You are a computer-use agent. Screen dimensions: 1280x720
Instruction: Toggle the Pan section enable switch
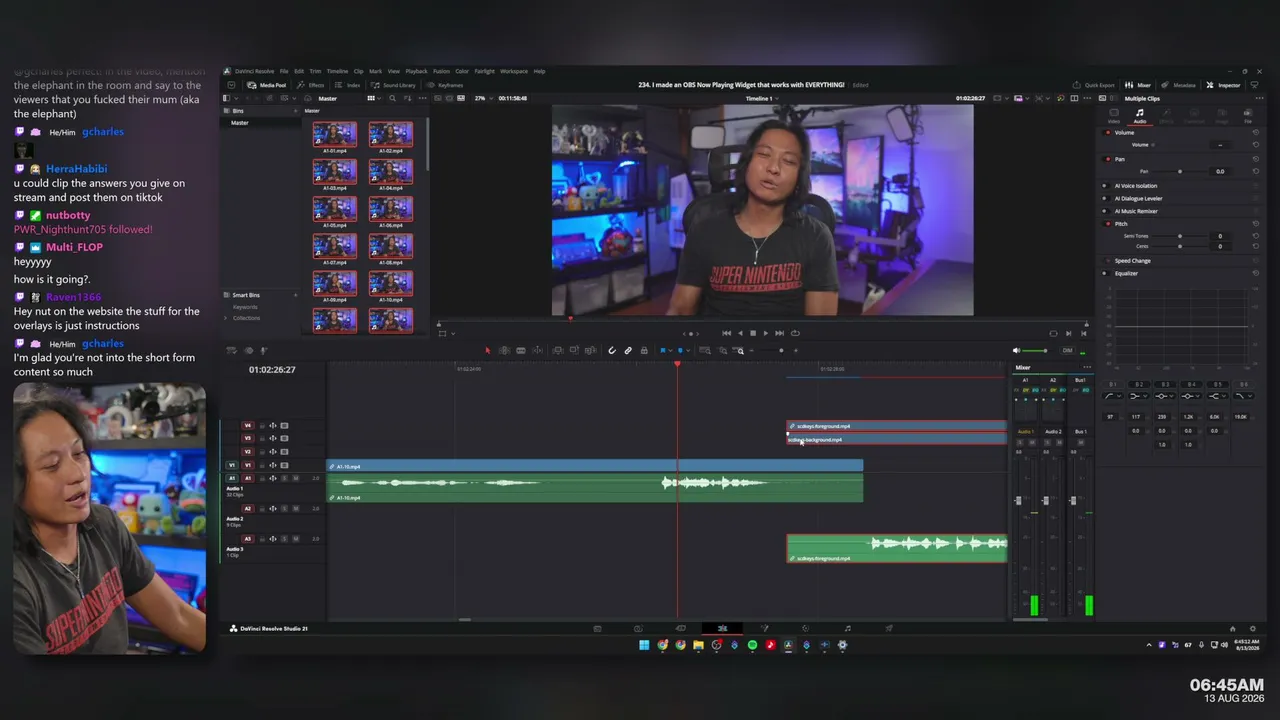(x=1108, y=159)
